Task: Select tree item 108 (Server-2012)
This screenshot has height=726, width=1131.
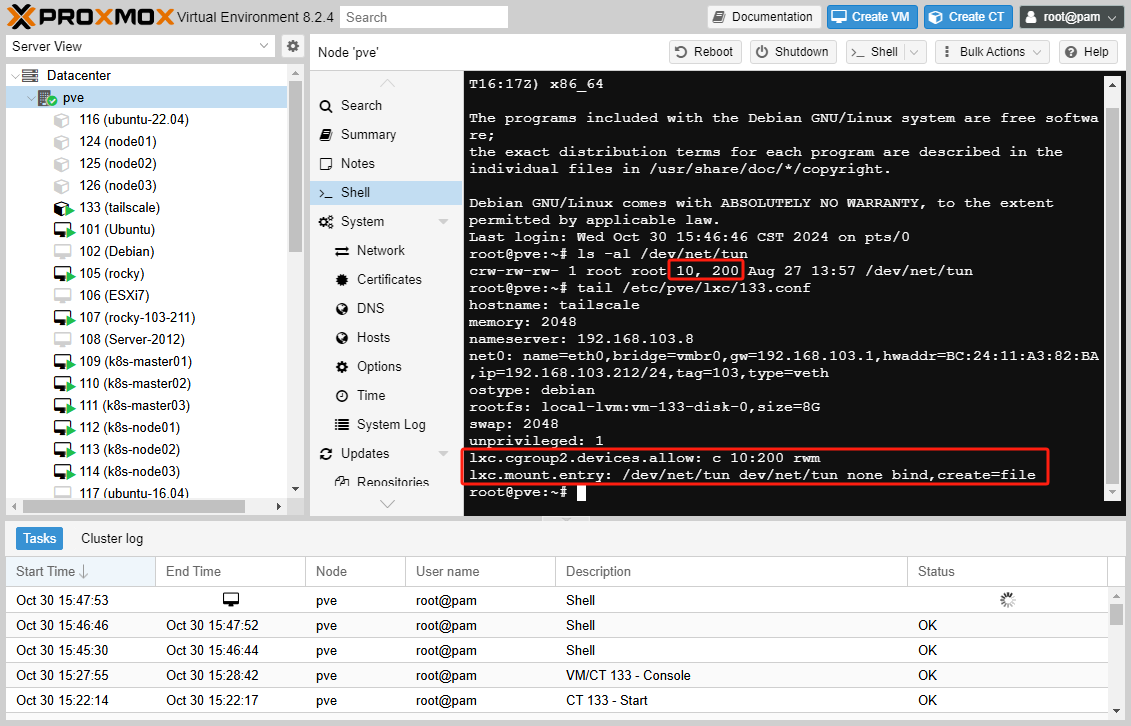Action: coord(146,340)
